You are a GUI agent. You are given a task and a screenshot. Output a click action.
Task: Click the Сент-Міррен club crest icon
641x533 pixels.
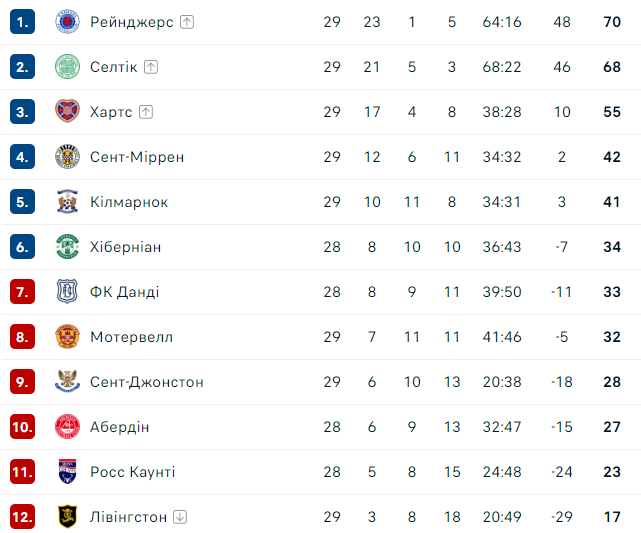66,157
